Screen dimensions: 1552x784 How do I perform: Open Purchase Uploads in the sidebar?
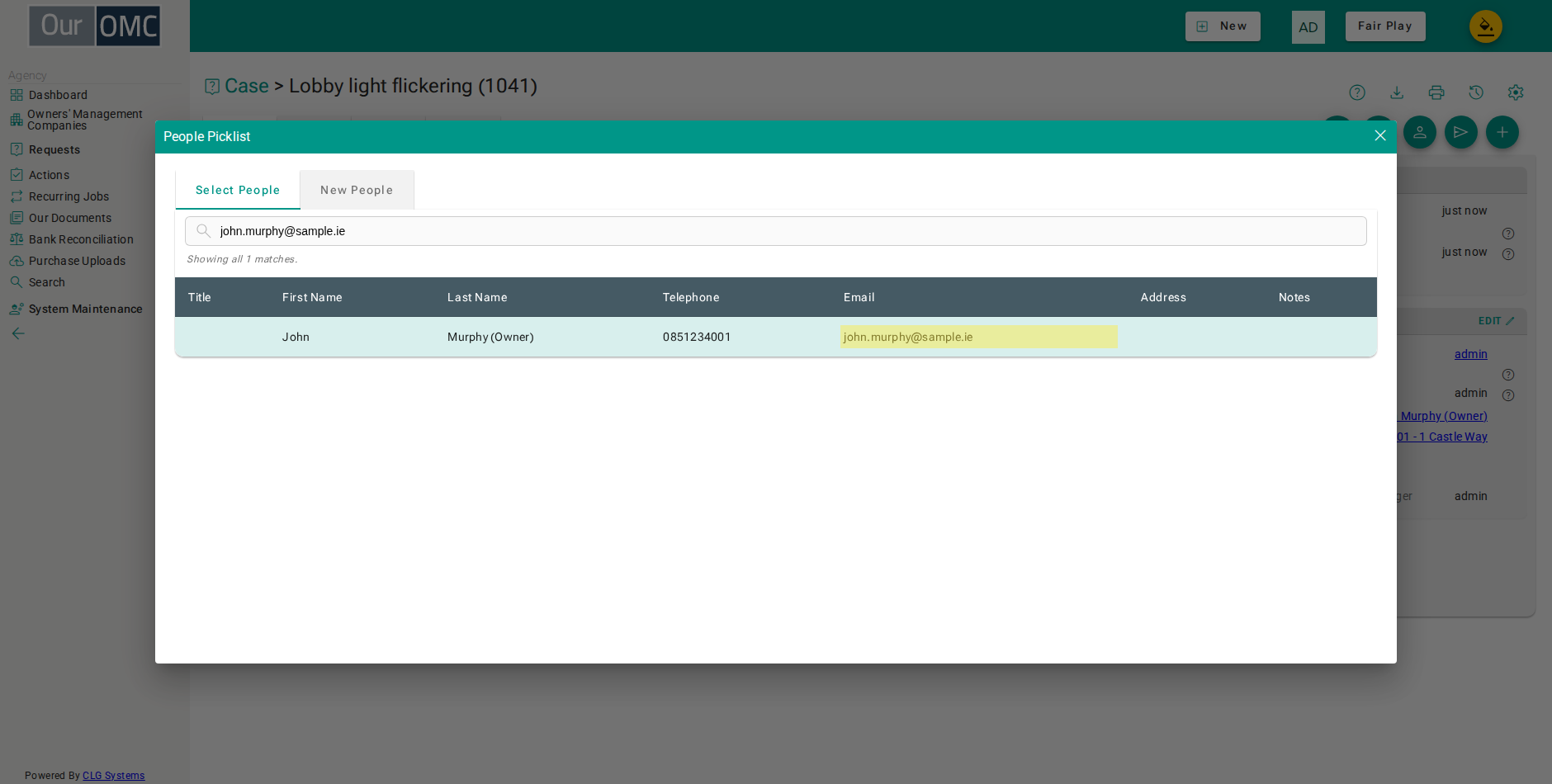[77, 261]
